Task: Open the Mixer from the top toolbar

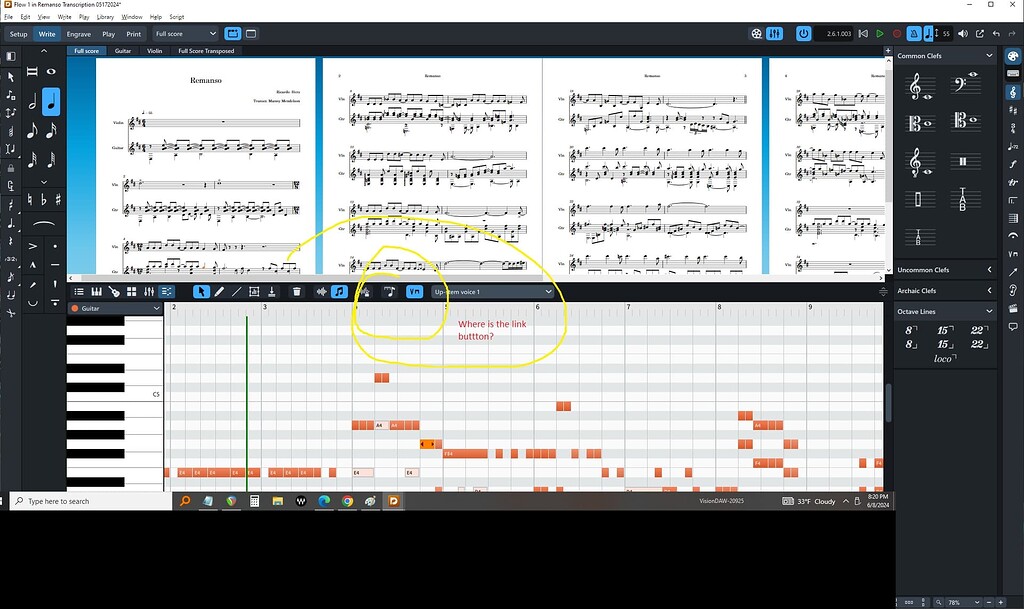Action: [773, 33]
